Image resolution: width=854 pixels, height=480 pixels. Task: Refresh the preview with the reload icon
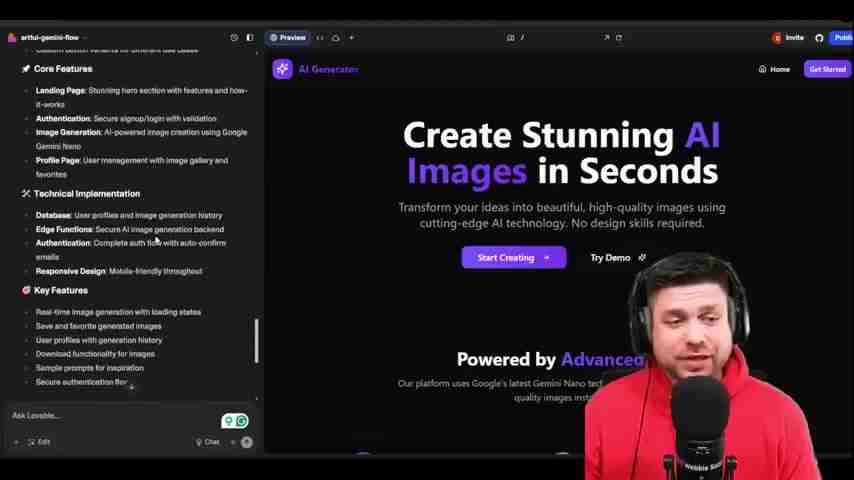[619, 38]
